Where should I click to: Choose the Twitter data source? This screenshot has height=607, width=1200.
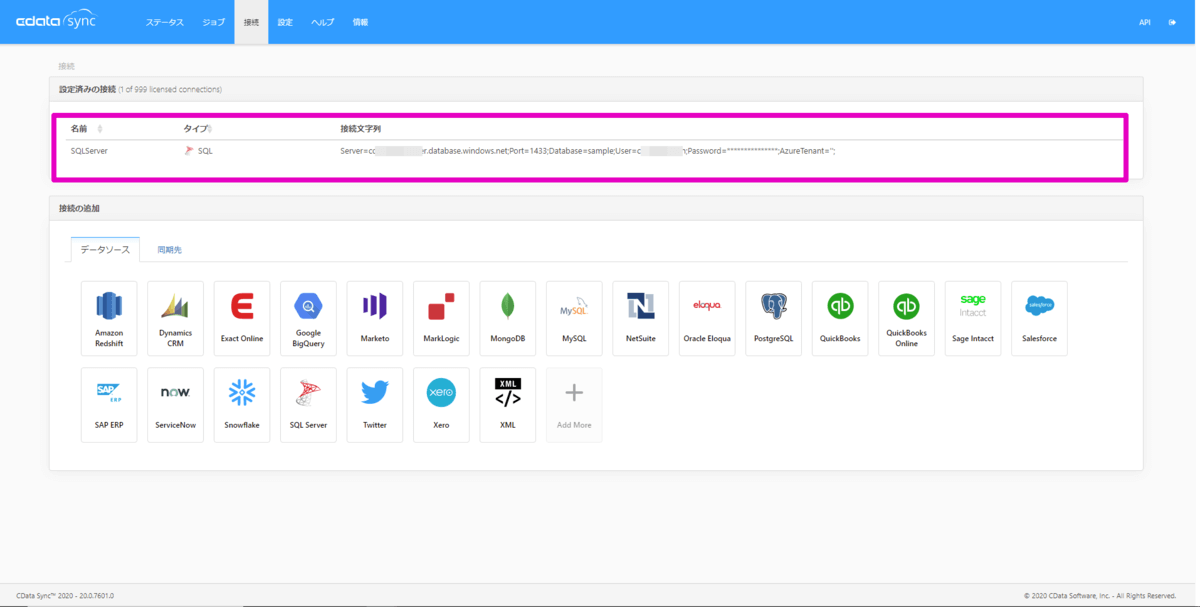[375, 405]
